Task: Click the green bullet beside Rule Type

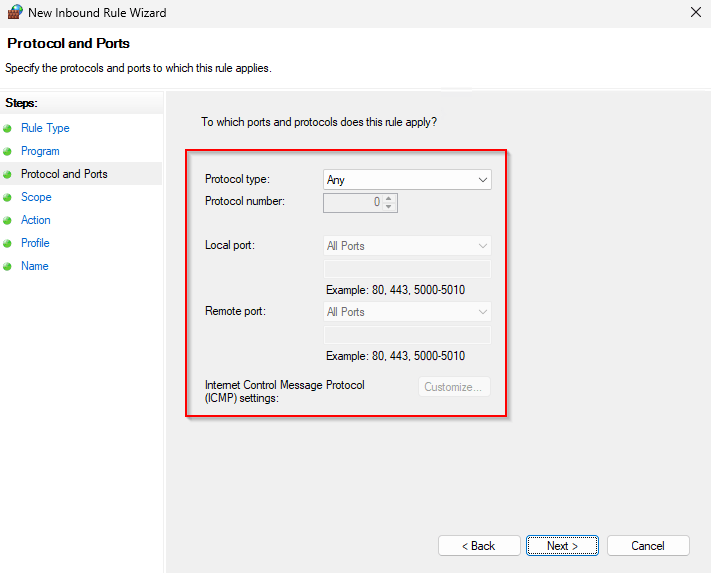Action: 8,129
